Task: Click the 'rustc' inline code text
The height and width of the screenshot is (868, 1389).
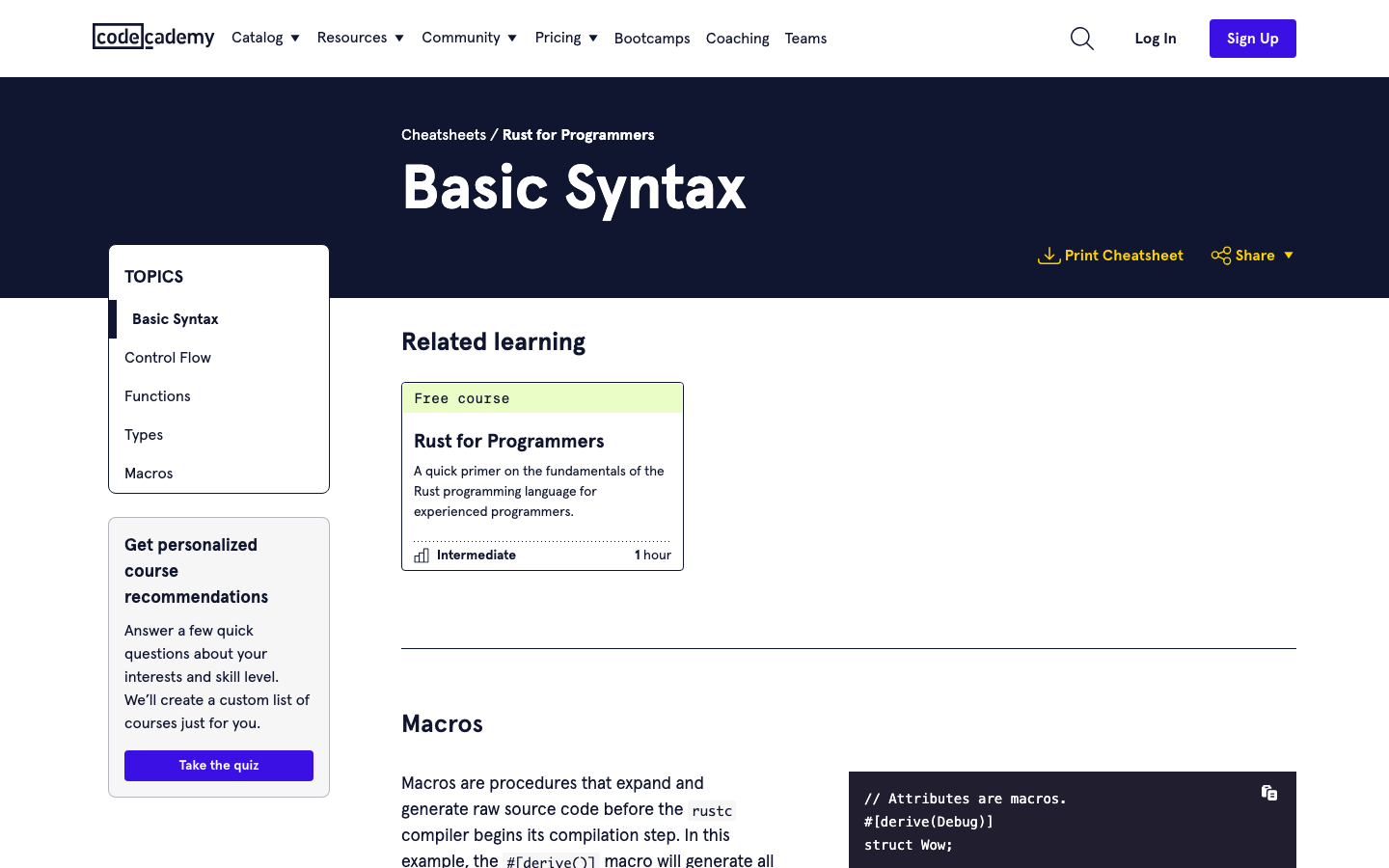Action: 712,811
